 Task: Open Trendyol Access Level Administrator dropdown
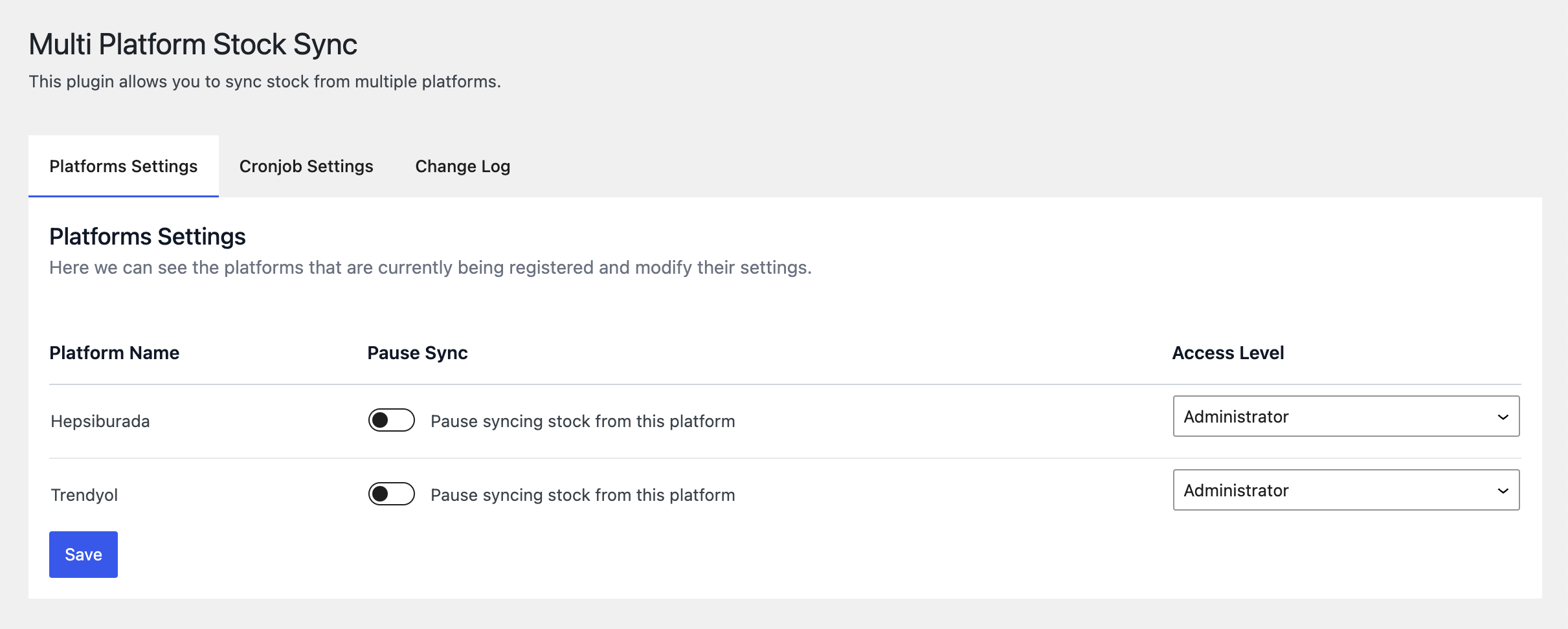click(x=1346, y=490)
